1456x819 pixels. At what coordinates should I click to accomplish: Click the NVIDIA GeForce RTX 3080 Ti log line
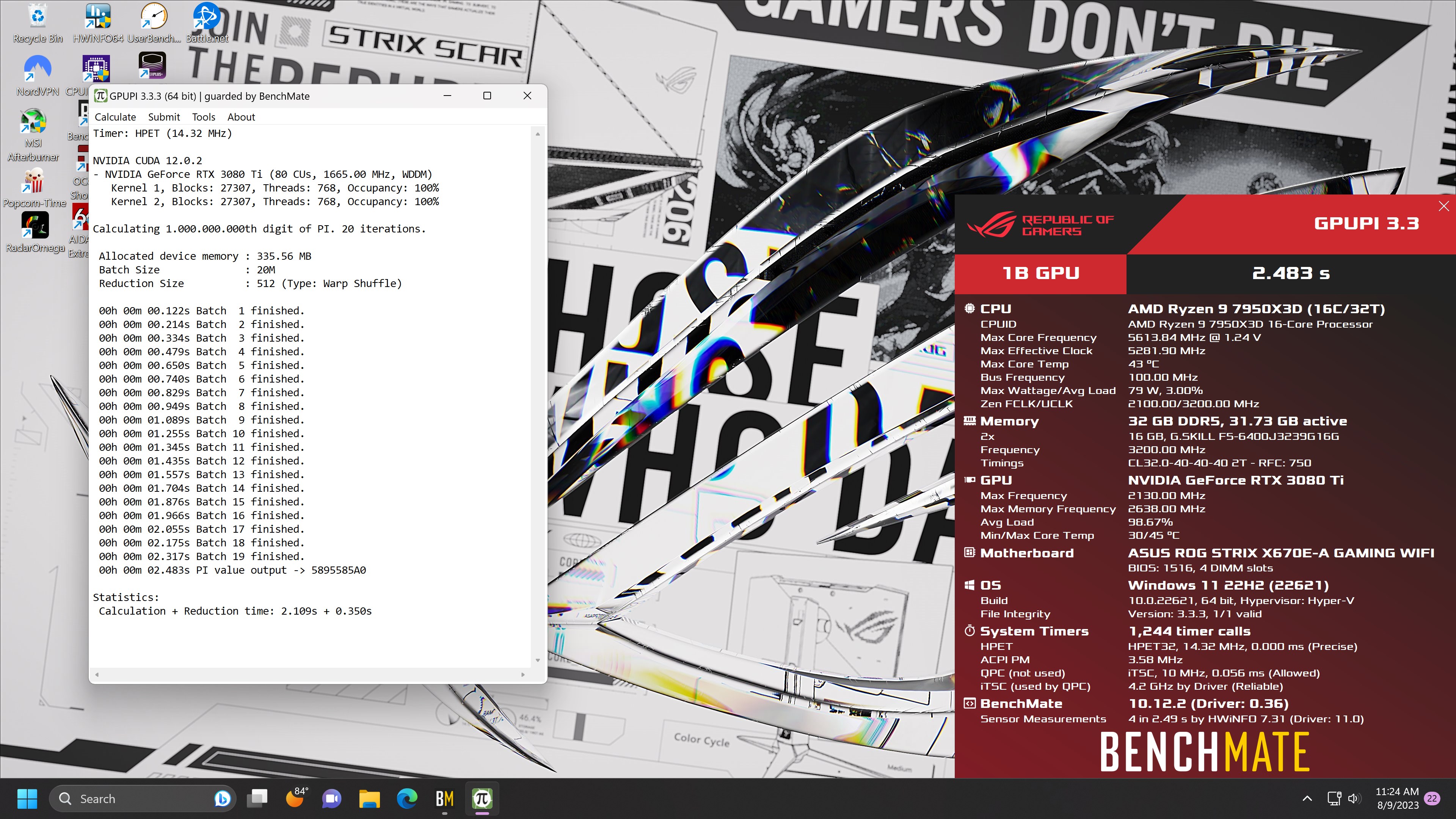[x=263, y=174]
